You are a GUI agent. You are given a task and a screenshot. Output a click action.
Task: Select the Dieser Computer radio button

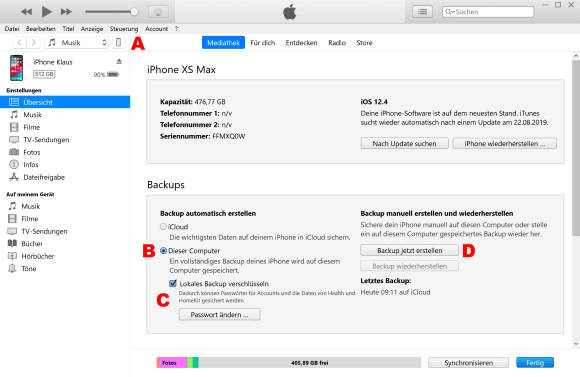point(163,250)
